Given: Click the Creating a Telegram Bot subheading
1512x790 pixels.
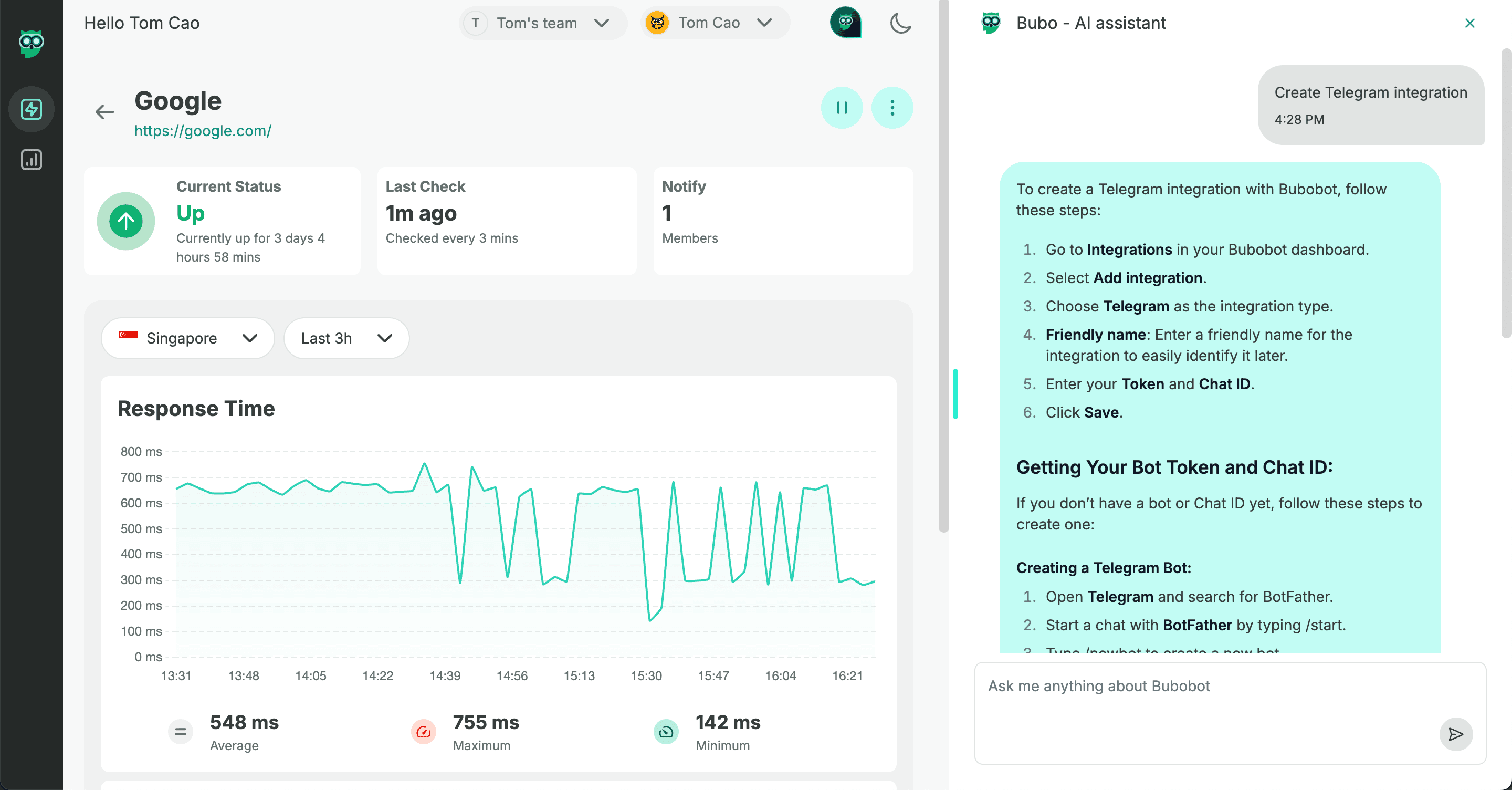Looking at the screenshot, I should click(1104, 568).
